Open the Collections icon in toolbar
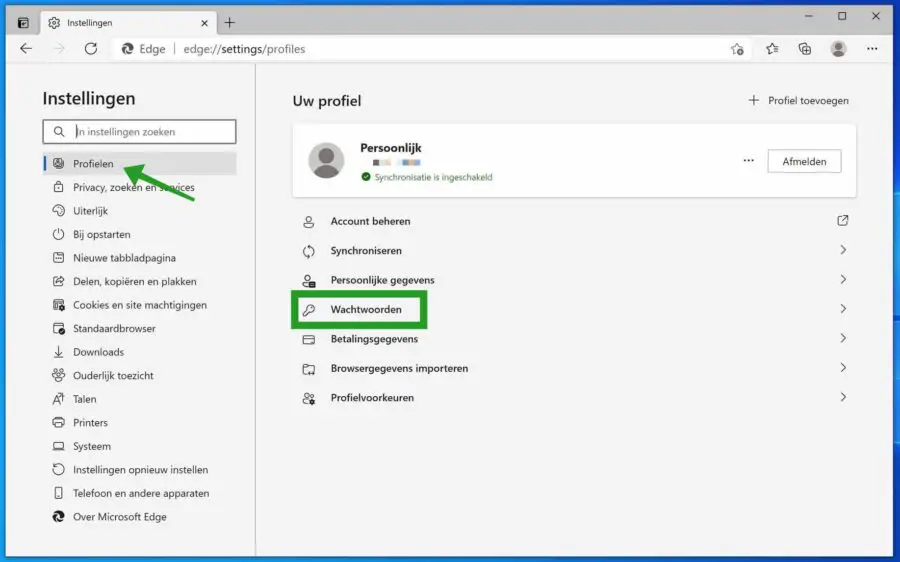This screenshot has width=900, height=562. pyautogui.click(x=805, y=49)
